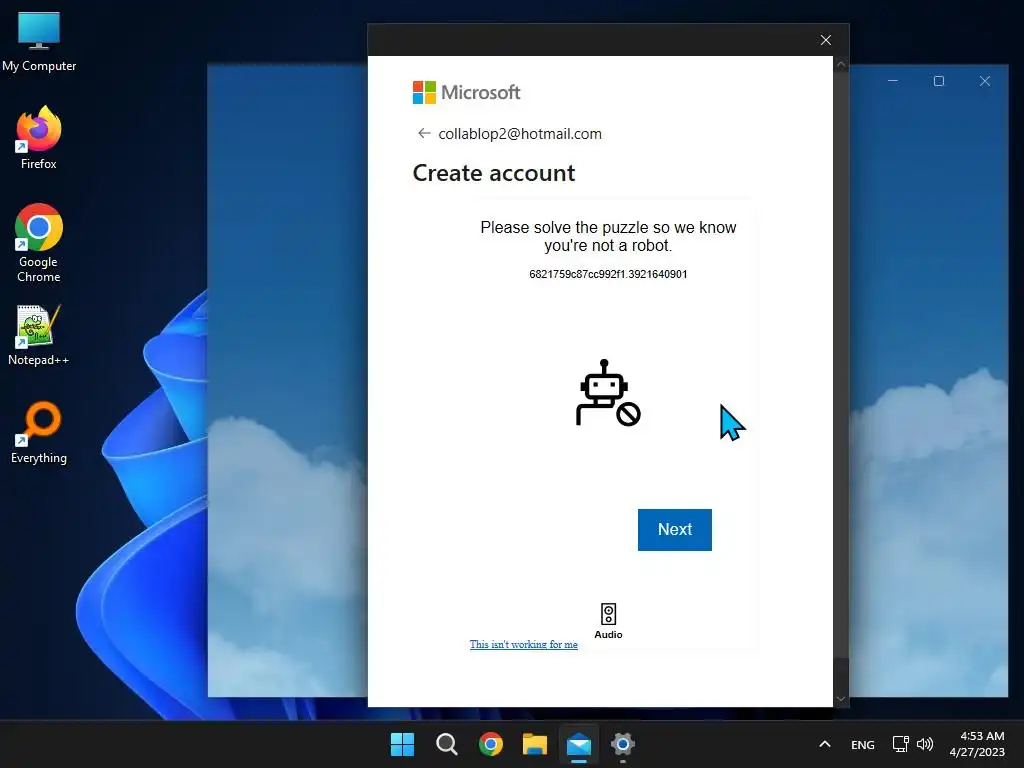Click the 'Create account' heading

pyautogui.click(x=494, y=173)
